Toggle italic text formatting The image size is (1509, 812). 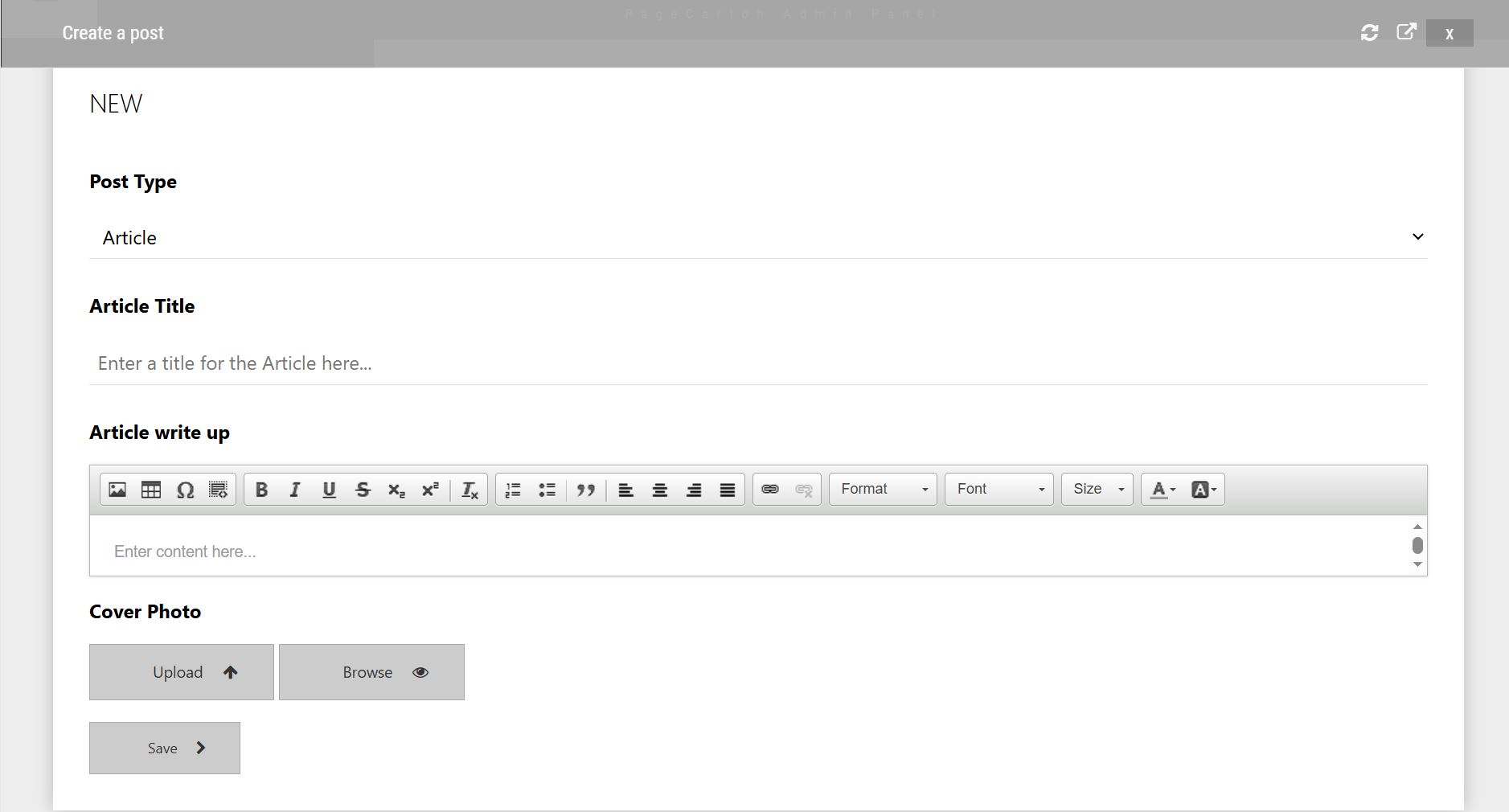tap(295, 490)
